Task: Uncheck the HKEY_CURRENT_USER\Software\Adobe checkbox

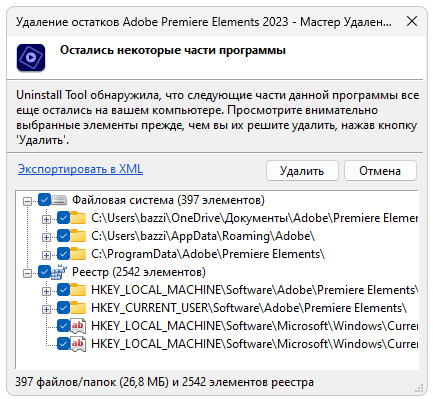Action: click(x=63, y=308)
